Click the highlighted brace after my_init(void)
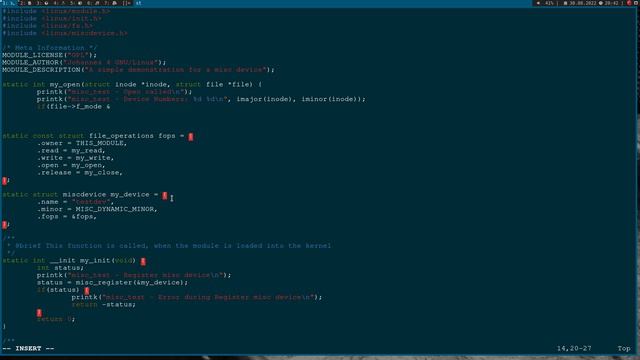640x360 pixels. click(143, 261)
